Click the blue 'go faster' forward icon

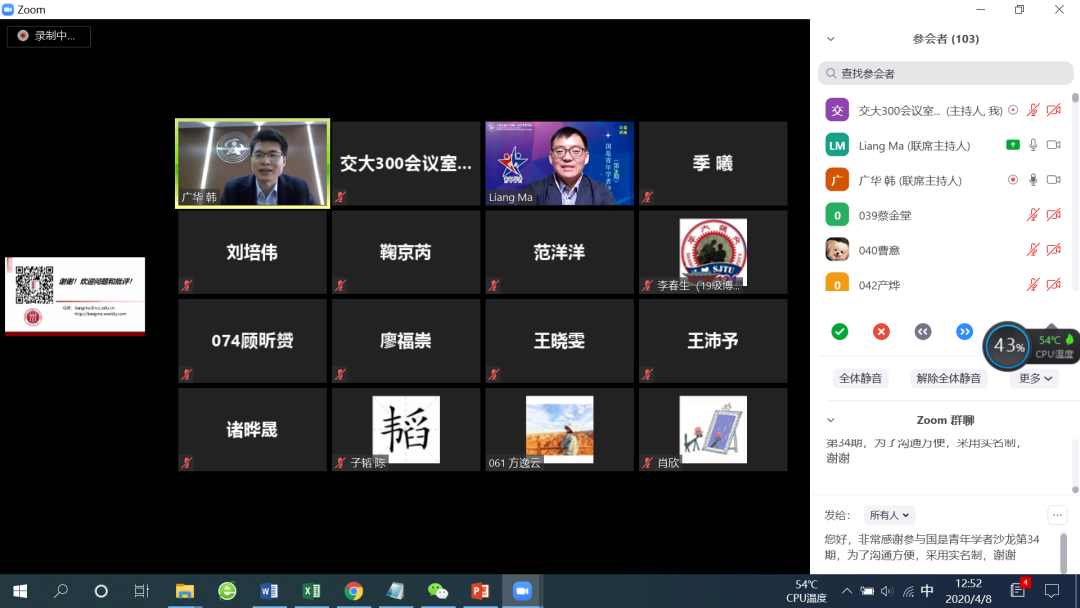click(x=964, y=331)
